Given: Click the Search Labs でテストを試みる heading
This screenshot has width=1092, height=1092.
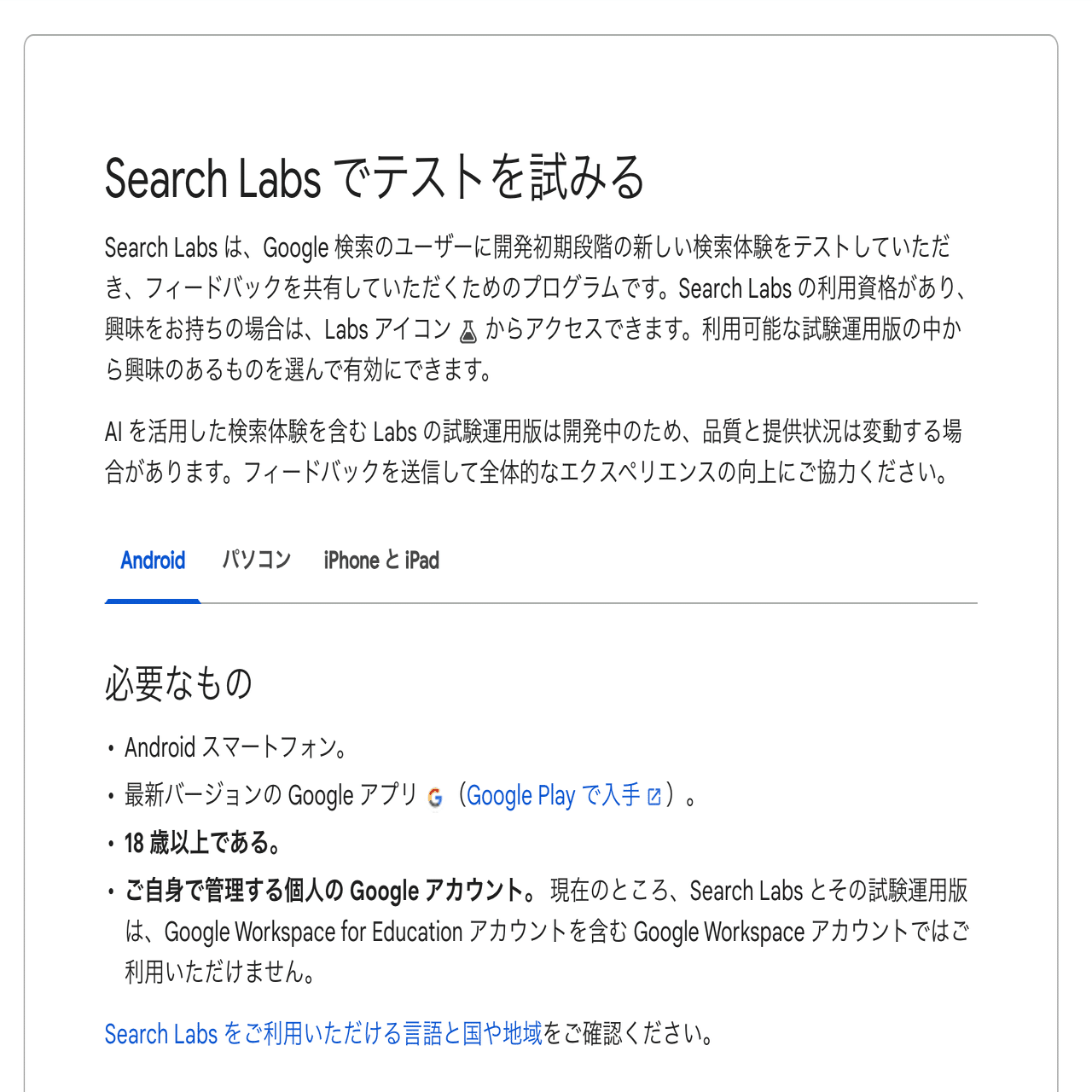Looking at the screenshot, I should [376, 177].
